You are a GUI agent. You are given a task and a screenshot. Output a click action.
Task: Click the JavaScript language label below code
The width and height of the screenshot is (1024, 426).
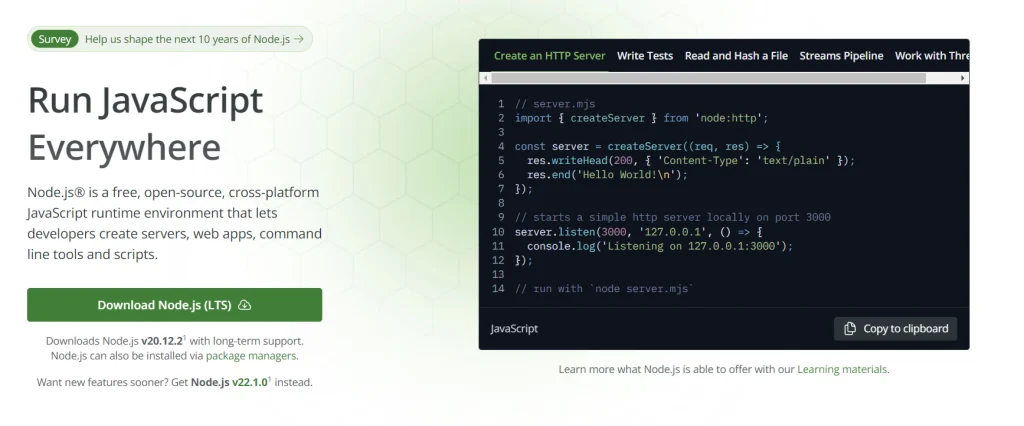click(514, 329)
